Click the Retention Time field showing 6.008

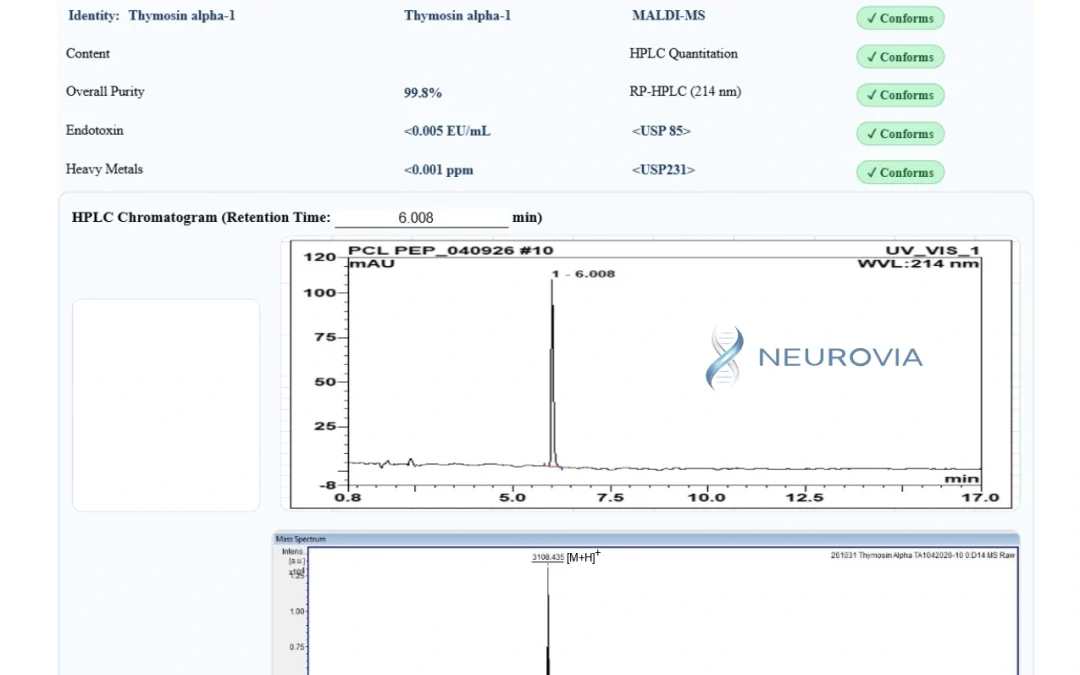[422, 218]
